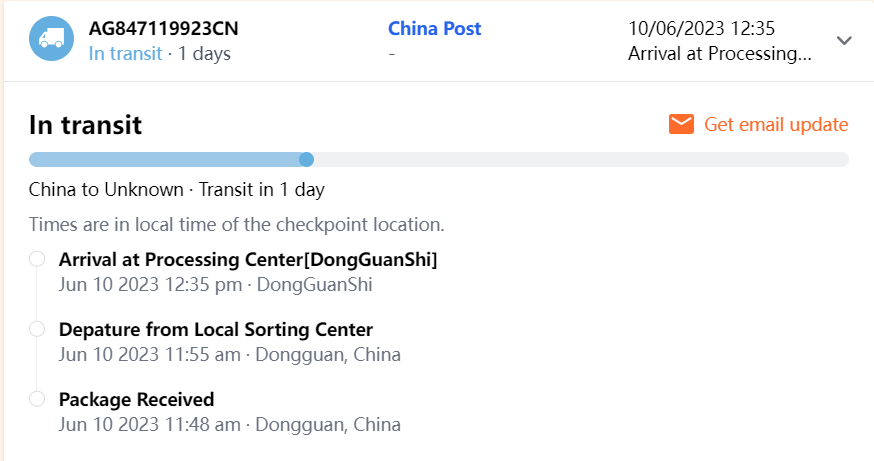Screen dimensions: 874x461
Task: Click timeline marker beside Arrival at Processing Center
Action: [x=37, y=259]
